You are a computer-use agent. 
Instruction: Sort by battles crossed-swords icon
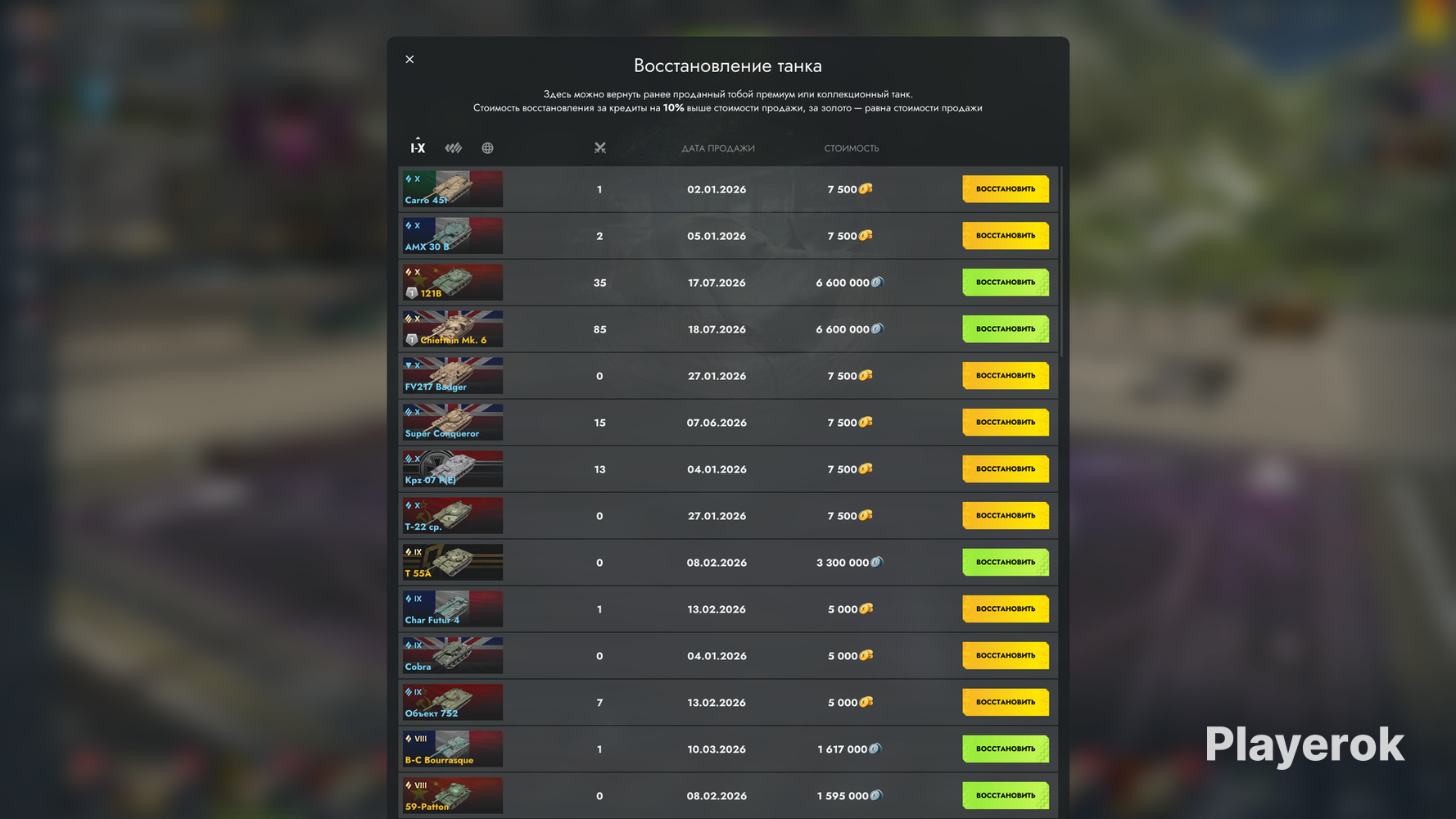point(600,148)
